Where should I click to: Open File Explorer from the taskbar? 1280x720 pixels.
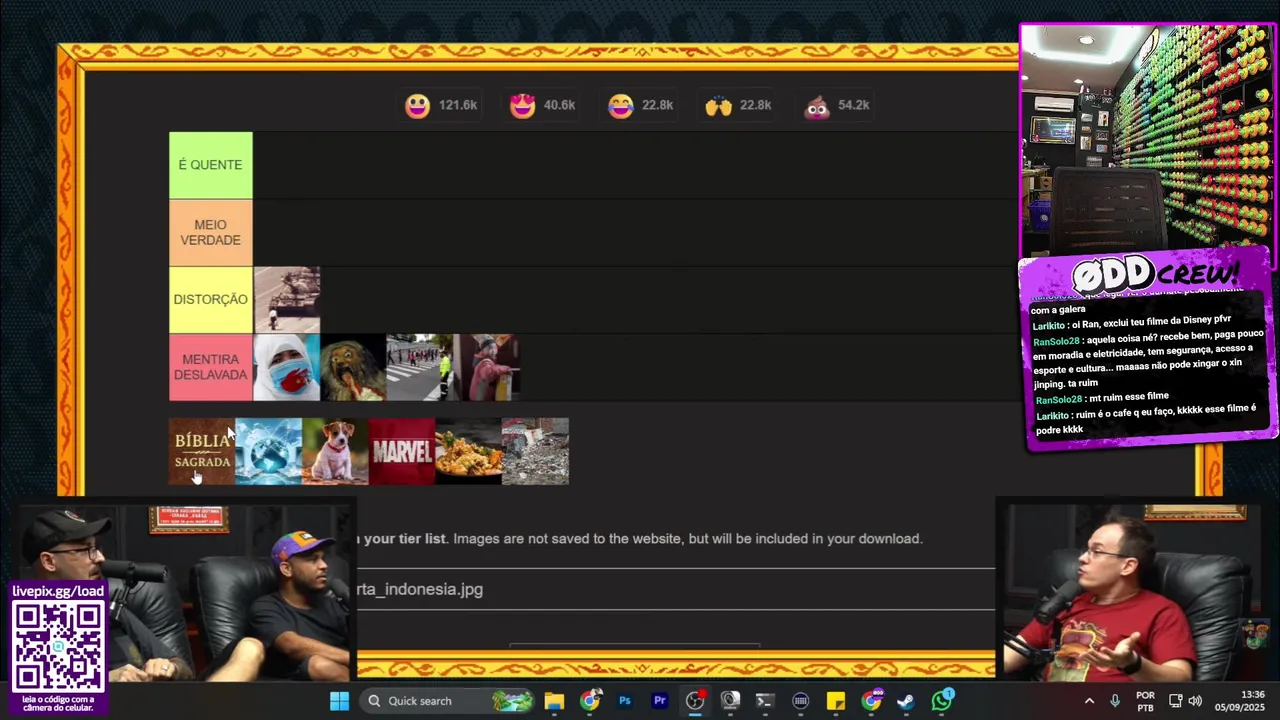pos(554,701)
